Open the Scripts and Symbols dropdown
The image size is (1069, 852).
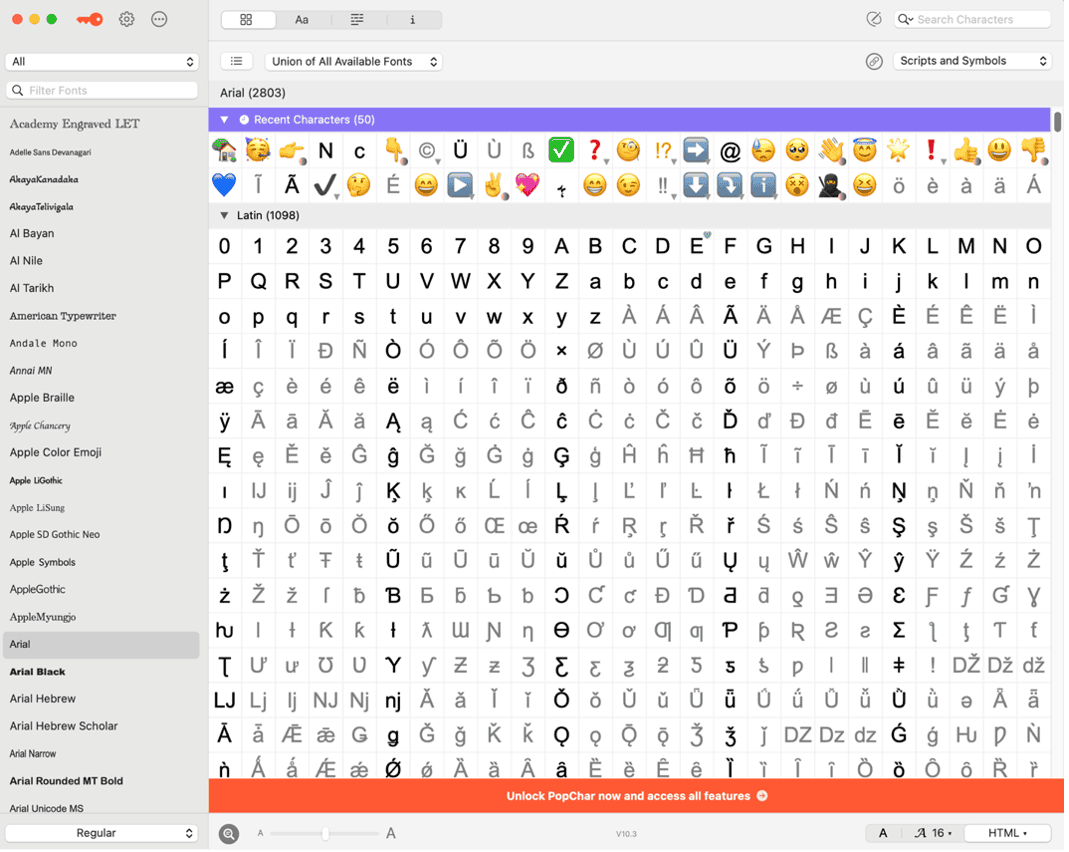coord(972,61)
